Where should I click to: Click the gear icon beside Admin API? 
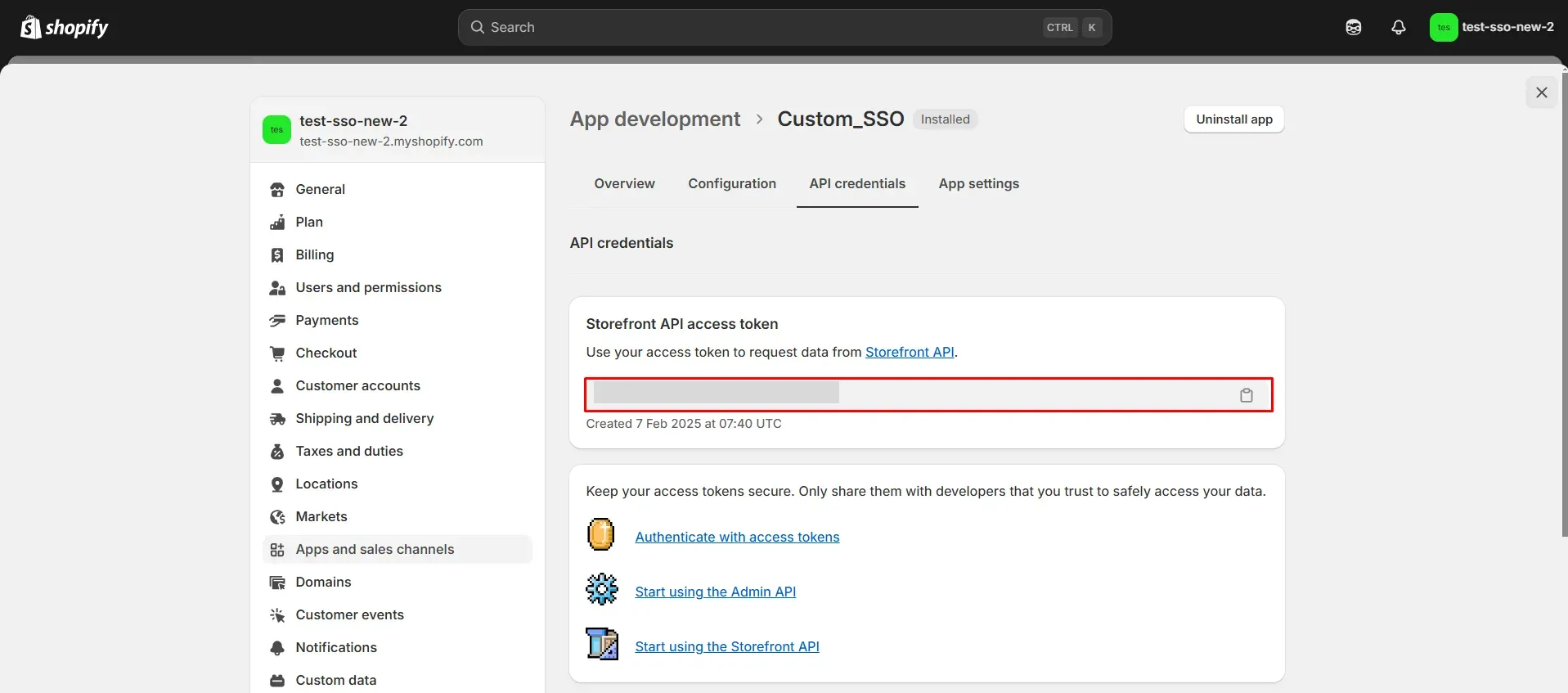pos(602,589)
